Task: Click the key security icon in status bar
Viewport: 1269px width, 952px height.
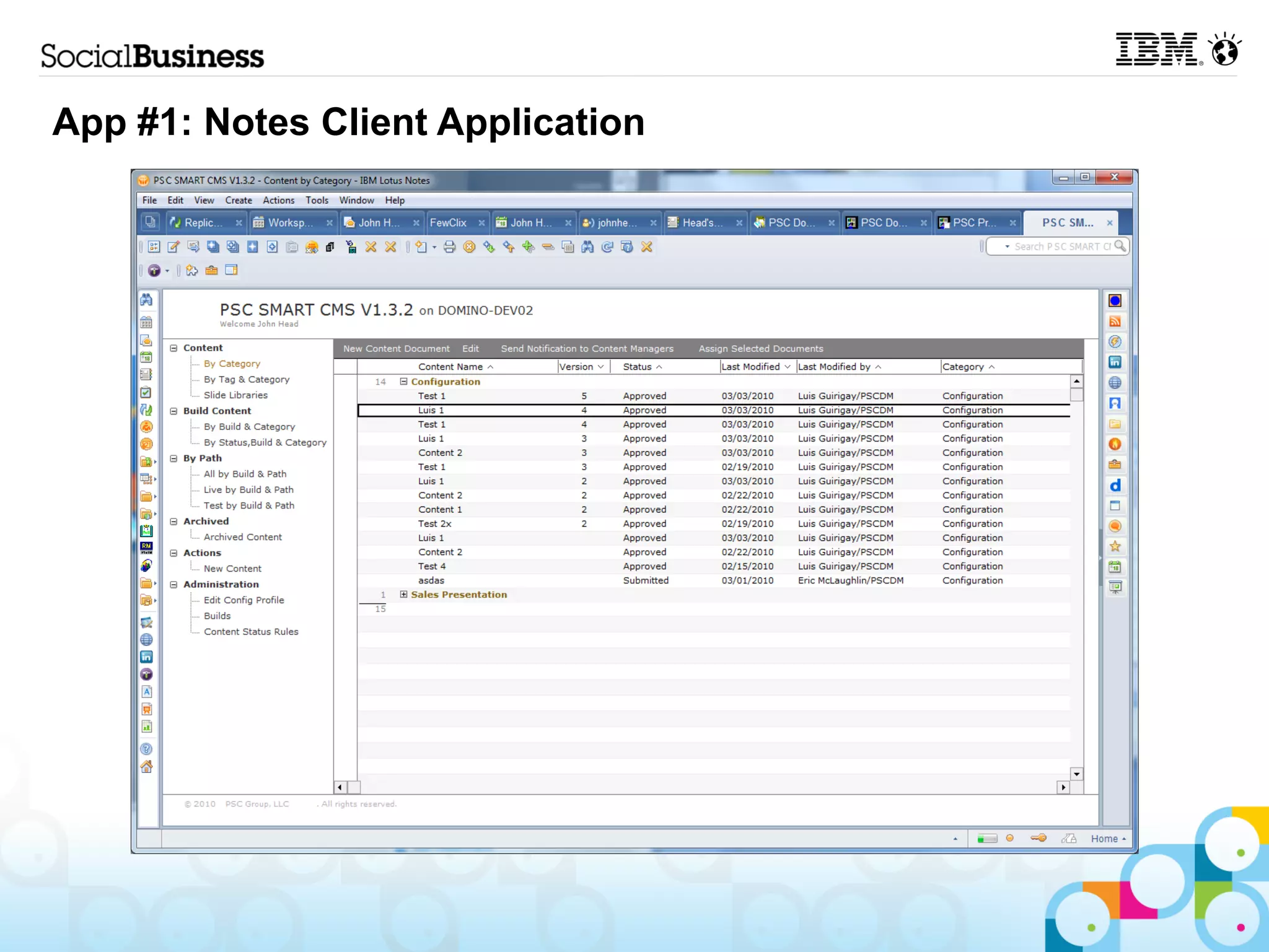Action: click(1038, 838)
